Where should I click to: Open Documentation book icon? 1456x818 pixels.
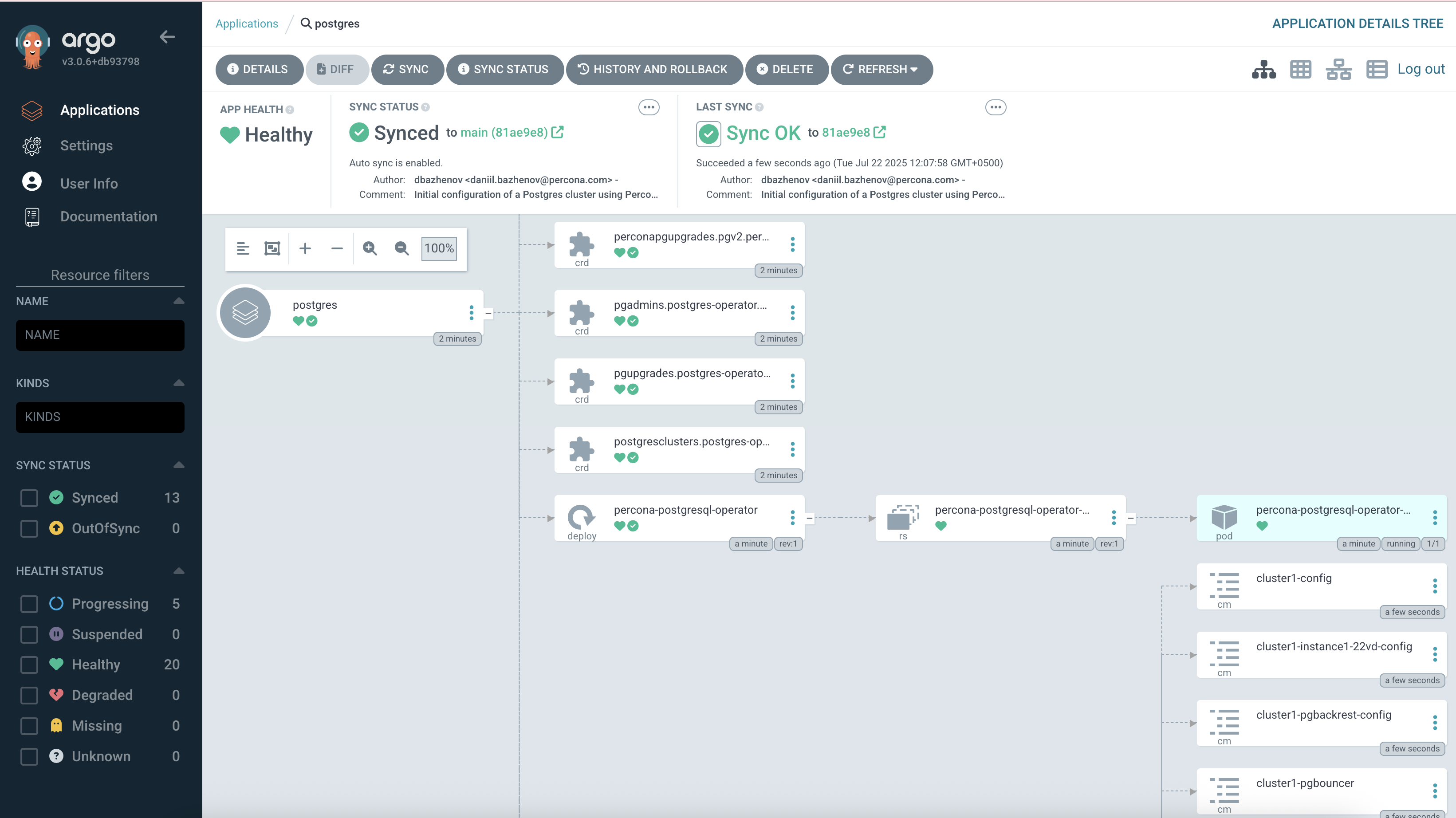point(32,216)
